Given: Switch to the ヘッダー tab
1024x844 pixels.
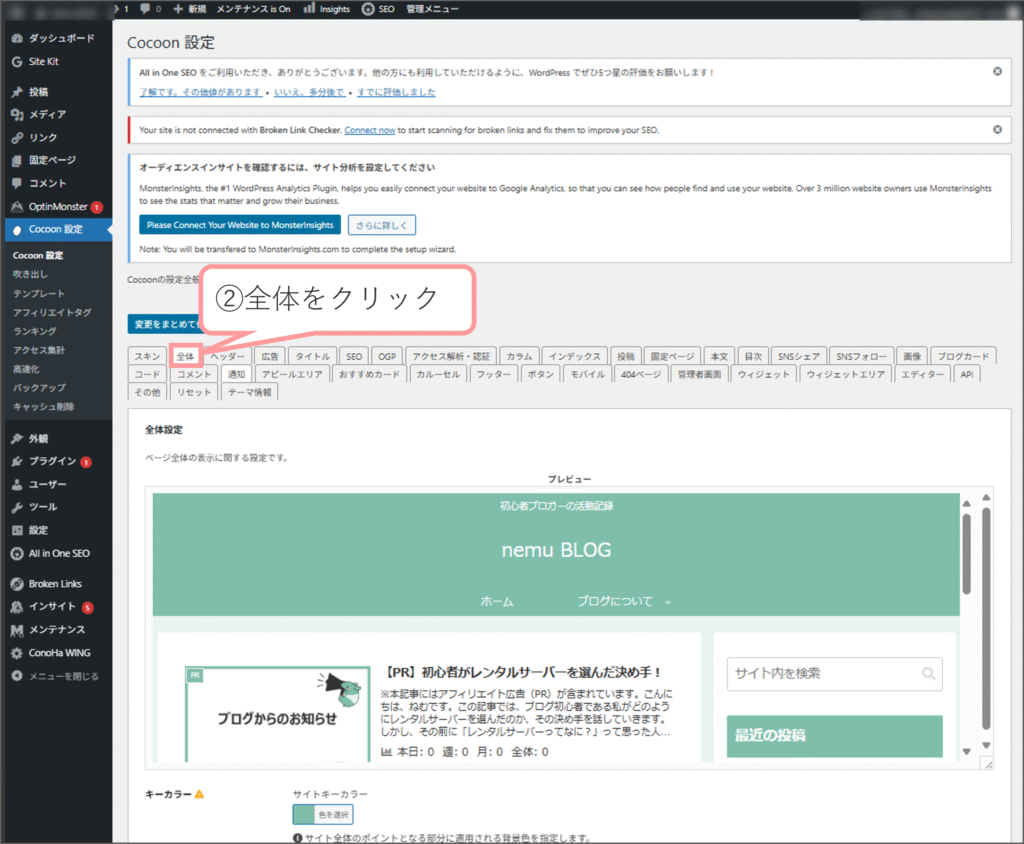Looking at the screenshot, I should coord(227,356).
